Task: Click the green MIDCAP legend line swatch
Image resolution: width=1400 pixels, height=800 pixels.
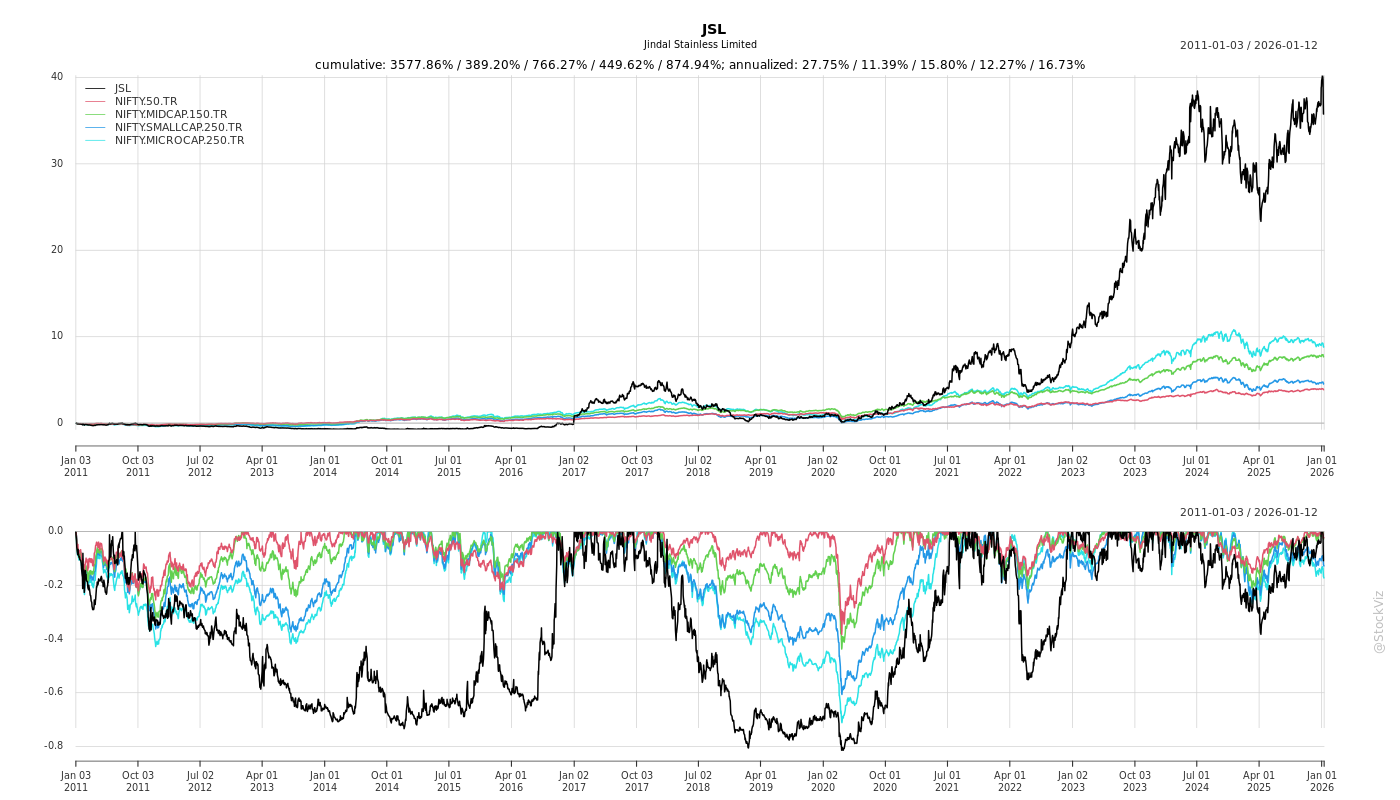Action: tap(95, 115)
